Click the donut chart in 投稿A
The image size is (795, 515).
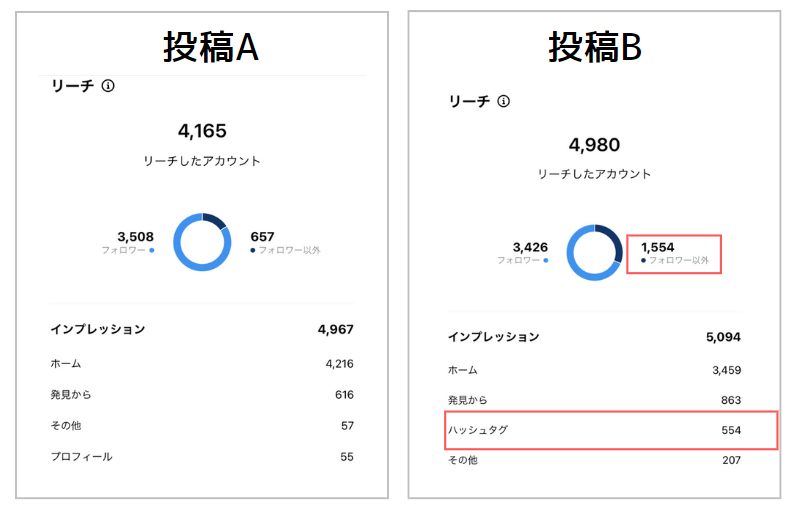(x=202, y=242)
